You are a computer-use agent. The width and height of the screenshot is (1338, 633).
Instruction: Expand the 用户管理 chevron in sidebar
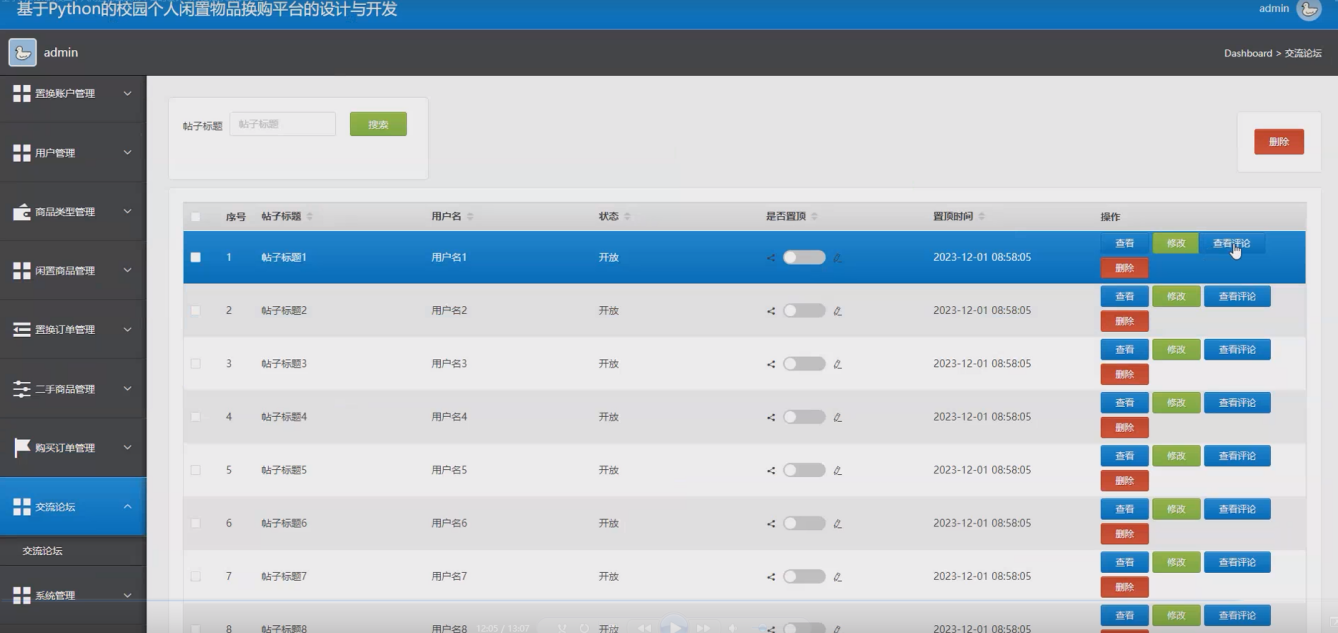coord(127,153)
